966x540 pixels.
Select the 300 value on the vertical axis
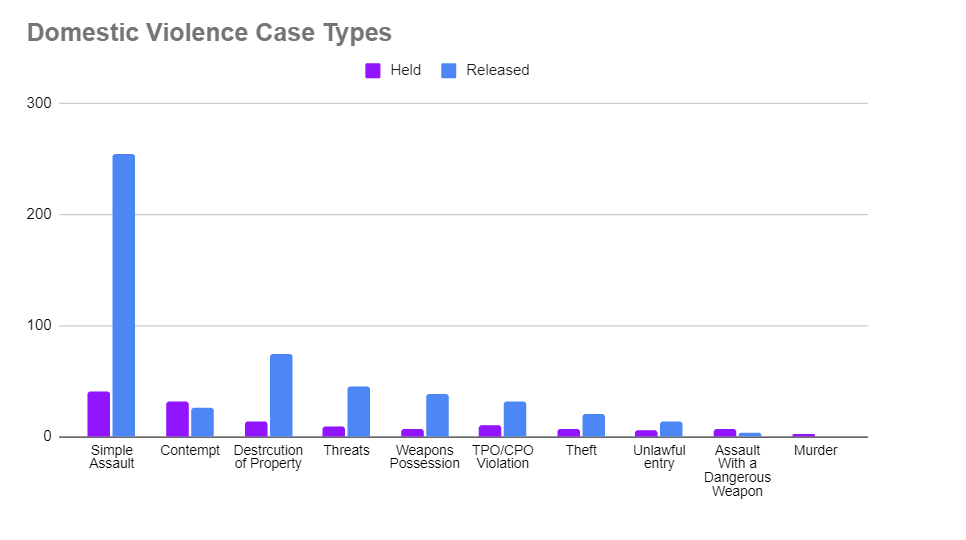(x=41, y=103)
